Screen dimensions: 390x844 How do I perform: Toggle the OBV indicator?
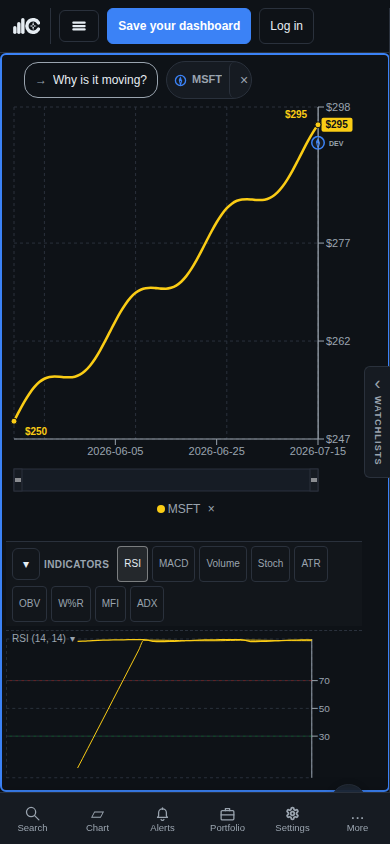[x=30, y=604]
